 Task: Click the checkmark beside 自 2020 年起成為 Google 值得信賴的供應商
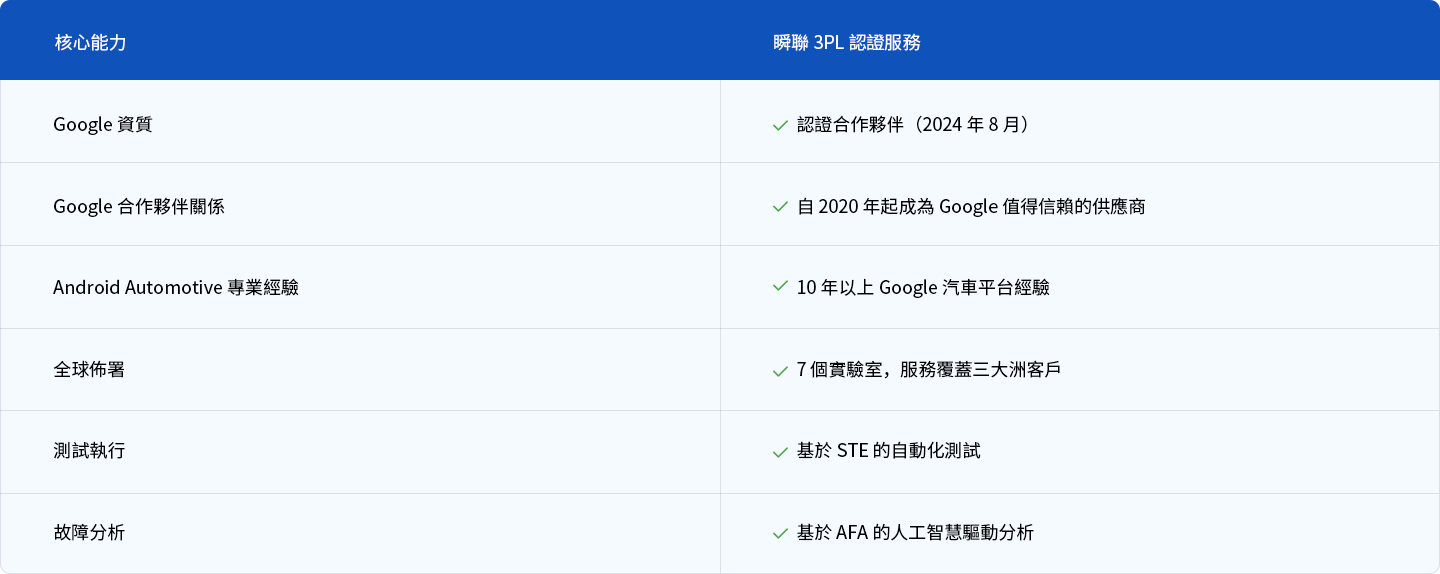point(780,207)
